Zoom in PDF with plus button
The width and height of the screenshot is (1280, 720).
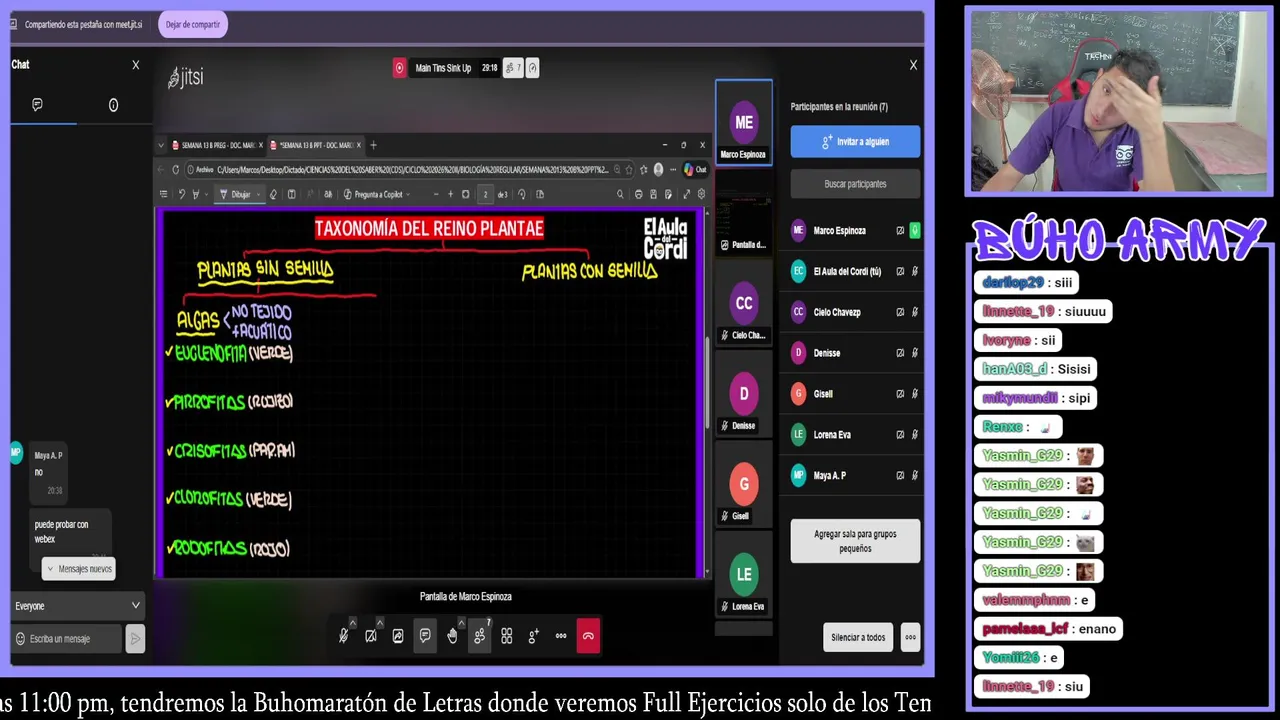point(450,194)
